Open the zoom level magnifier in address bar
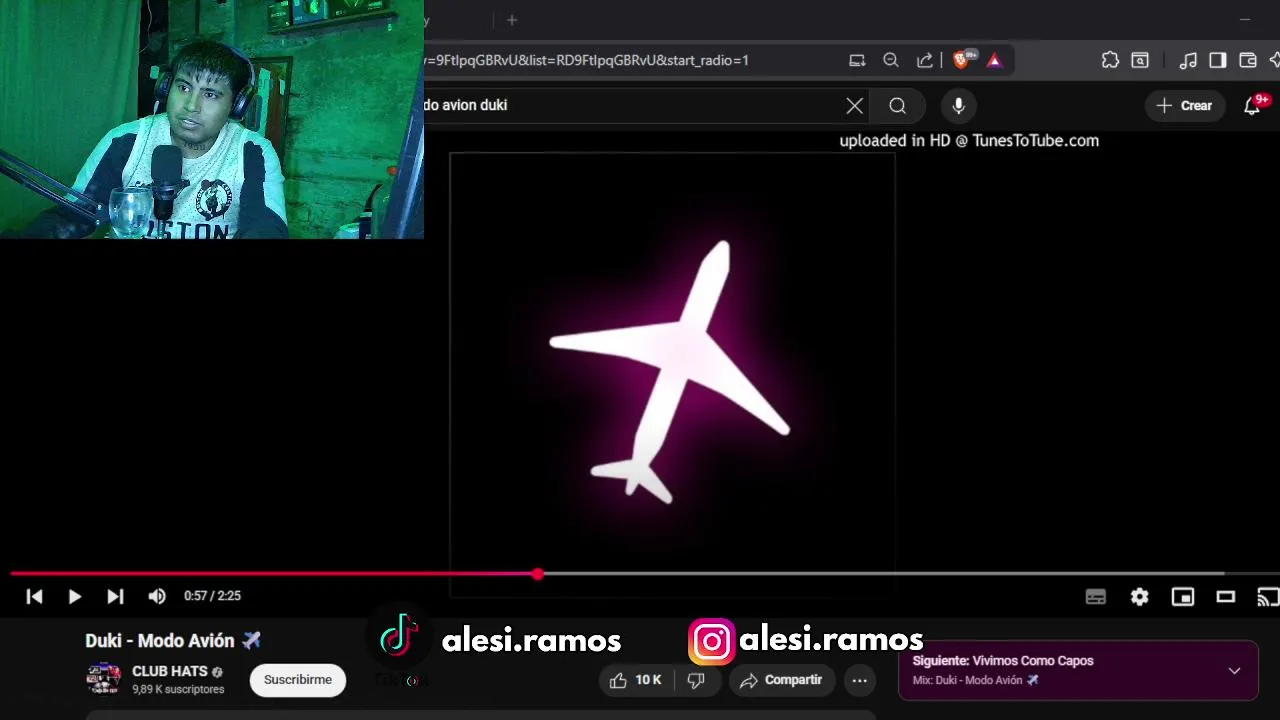The image size is (1280, 720). pyautogui.click(x=891, y=60)
